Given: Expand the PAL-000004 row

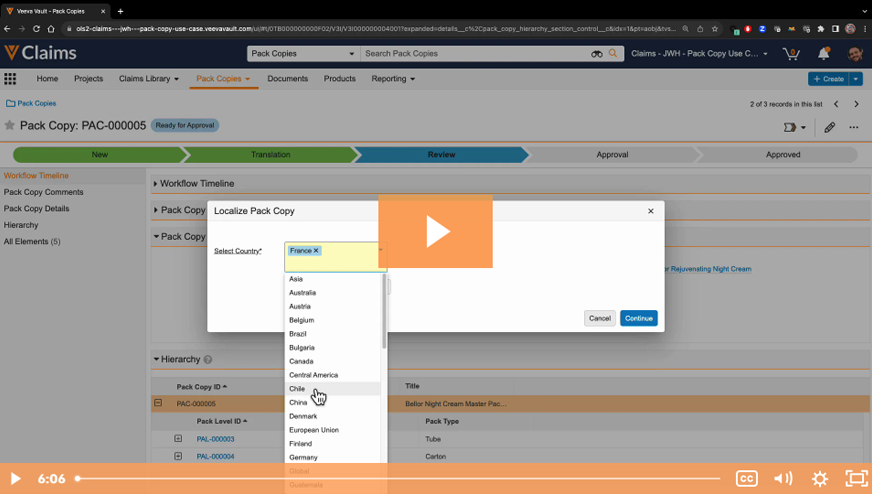Looking at the screenshot, I should point(178,456).
